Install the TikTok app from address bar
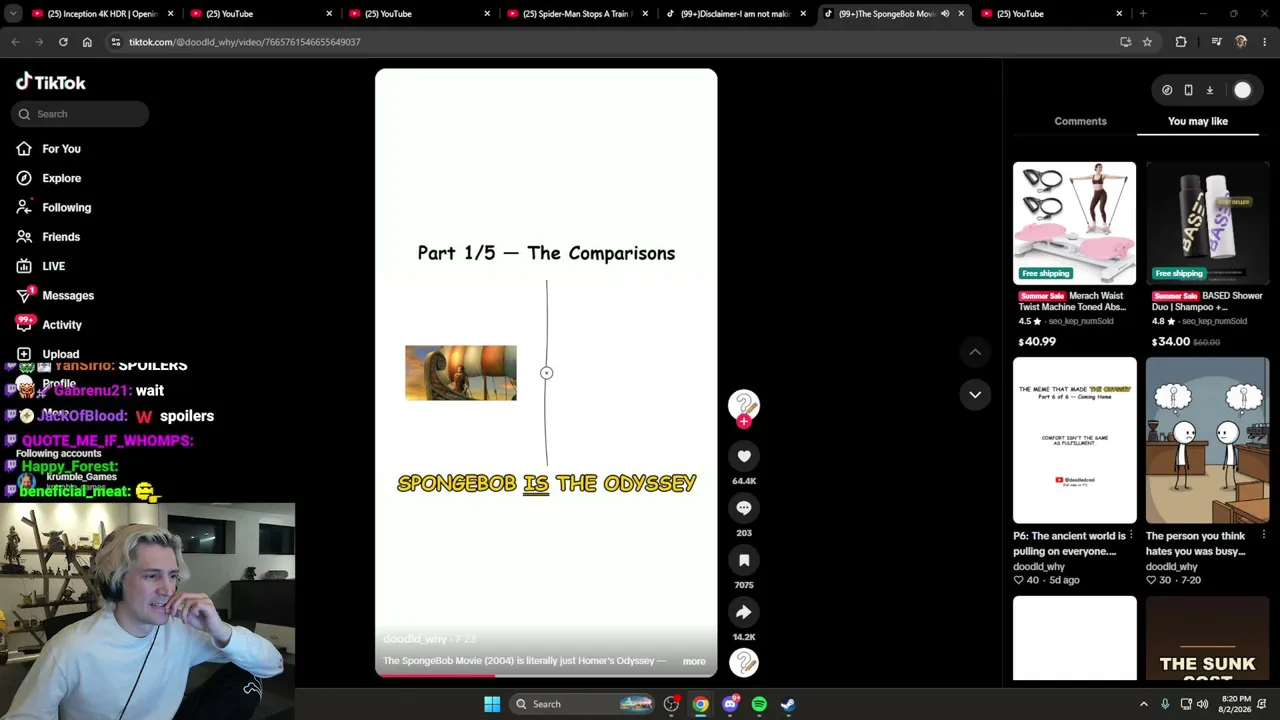Viewport: 1280px width, 720px height. (1126, 42)
